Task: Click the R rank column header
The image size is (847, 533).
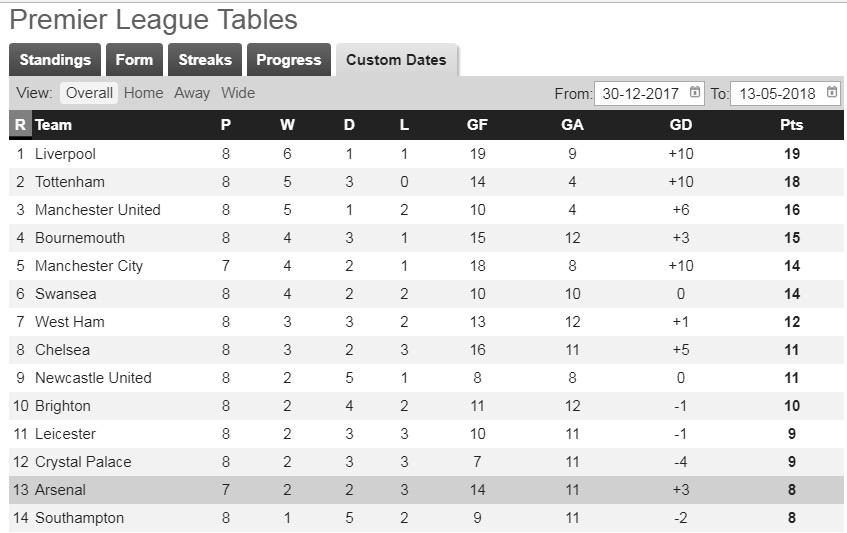Action: tap(20, 125)
